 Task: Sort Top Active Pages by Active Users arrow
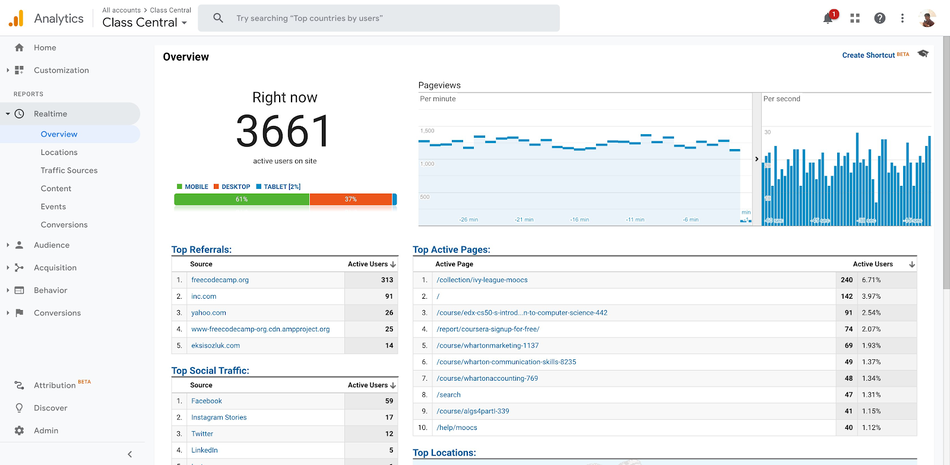[912, 264]
